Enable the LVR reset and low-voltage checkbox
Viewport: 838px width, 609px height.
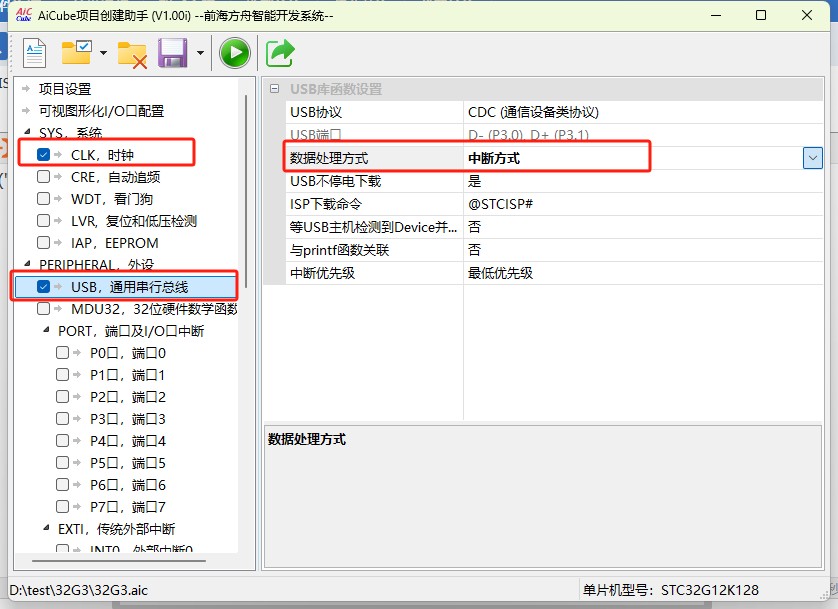pyautogui.click(x=43, y=221)
